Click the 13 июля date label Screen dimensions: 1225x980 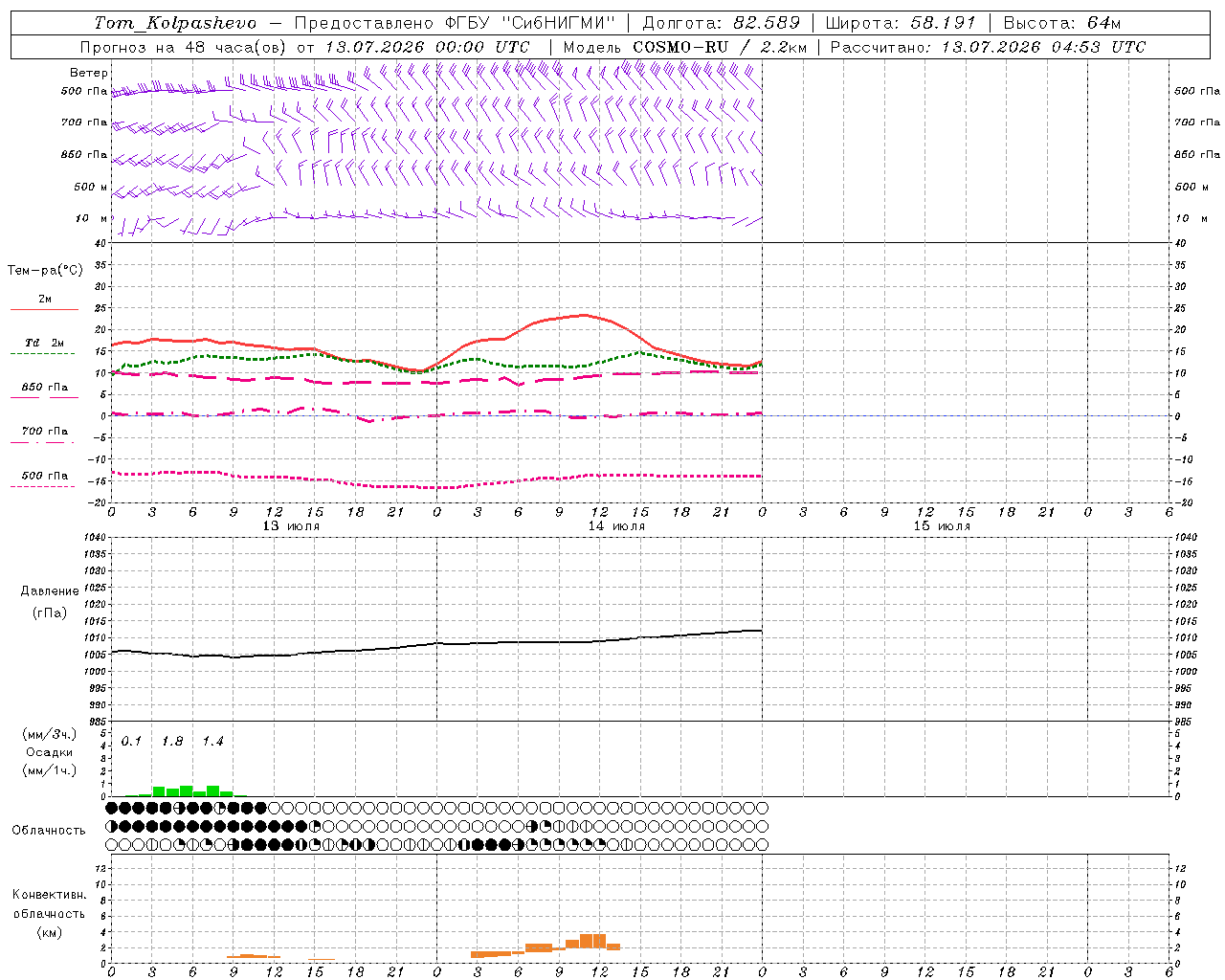click(291, 526)
